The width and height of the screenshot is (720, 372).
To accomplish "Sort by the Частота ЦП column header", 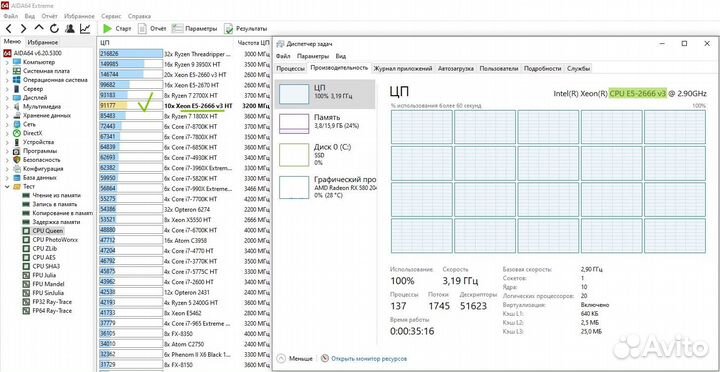I will [253, 43].
